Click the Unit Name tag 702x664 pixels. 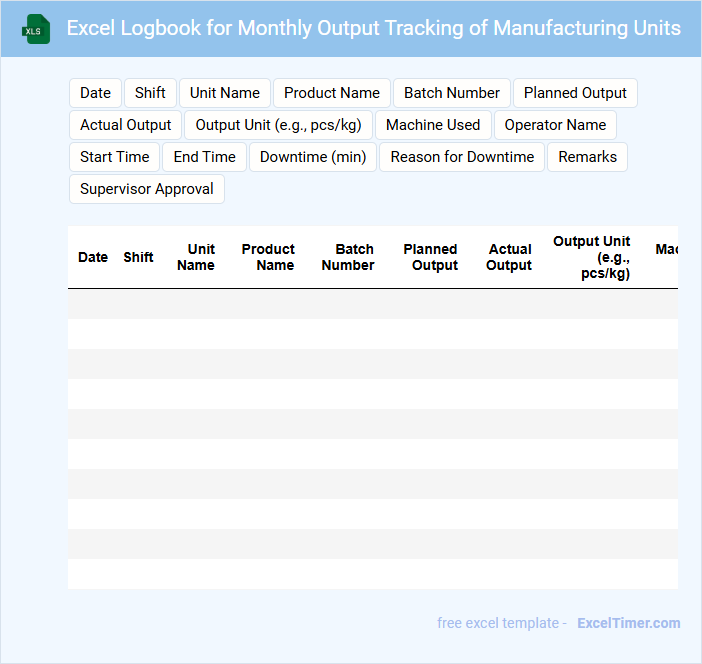pyautogui.click(x=225, y=93)
